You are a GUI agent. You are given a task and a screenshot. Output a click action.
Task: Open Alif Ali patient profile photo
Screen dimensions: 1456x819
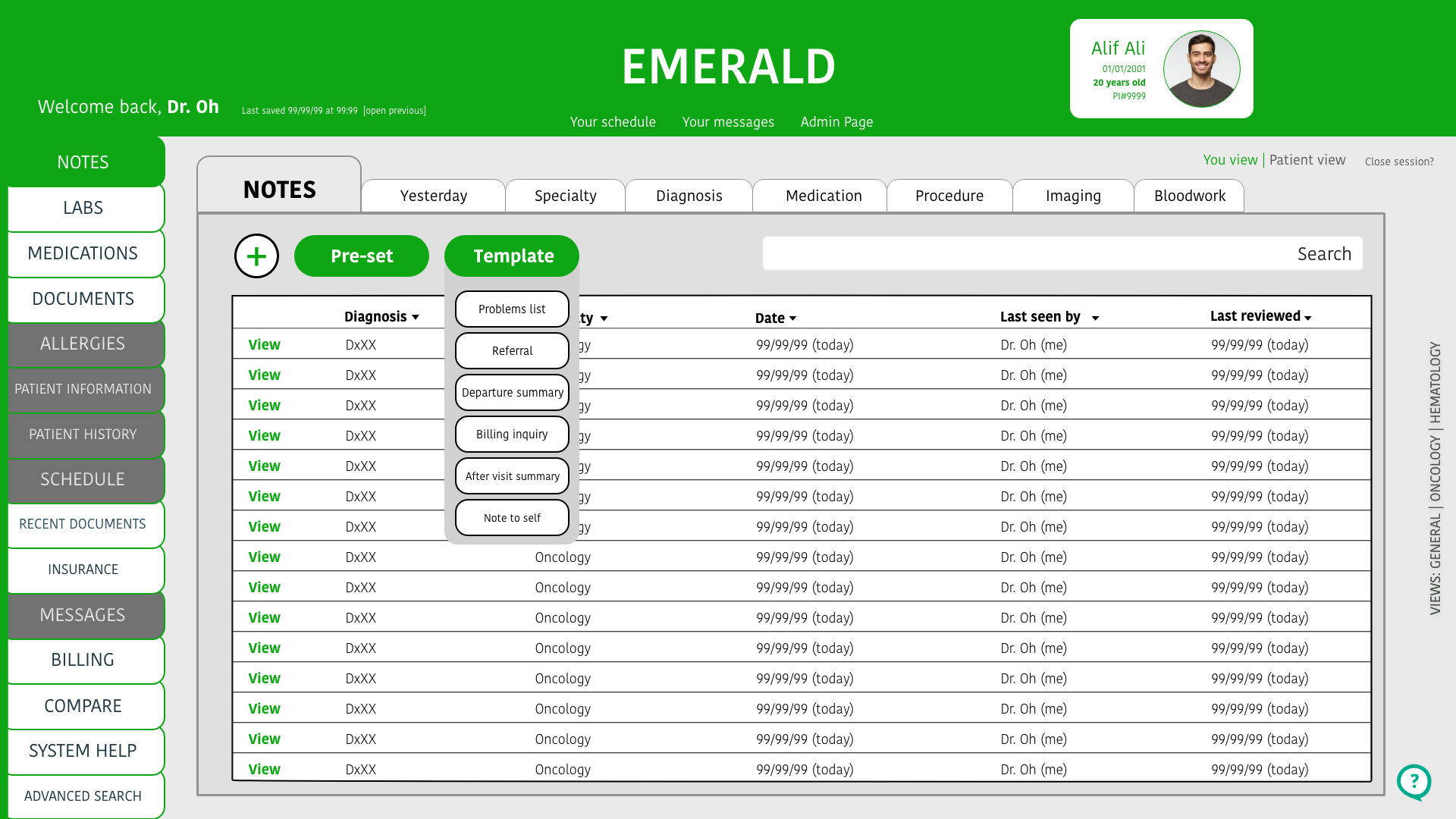click(x=1202, y=69)
